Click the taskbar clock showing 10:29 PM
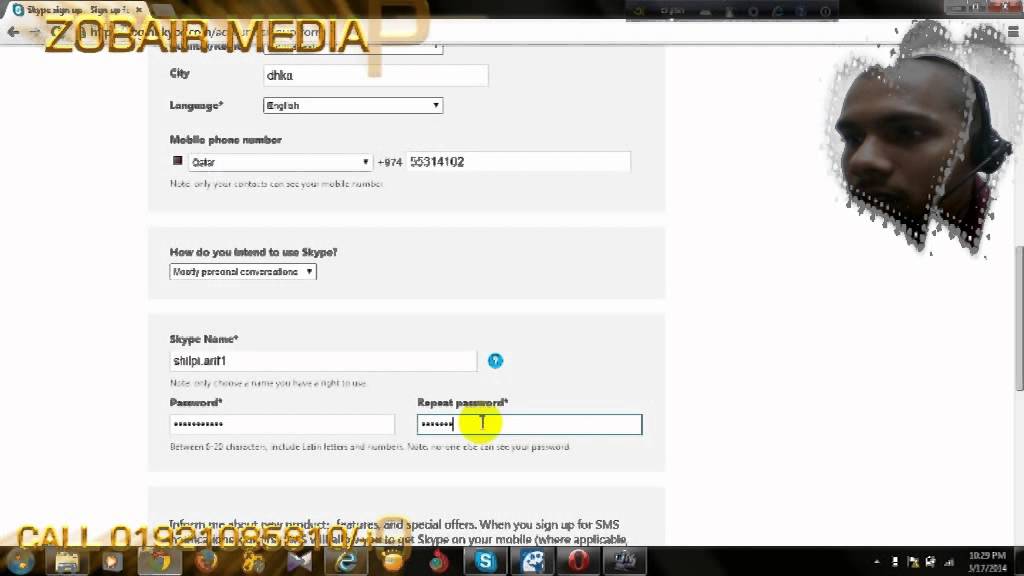1024x576 pixels. tap(987, 562)
